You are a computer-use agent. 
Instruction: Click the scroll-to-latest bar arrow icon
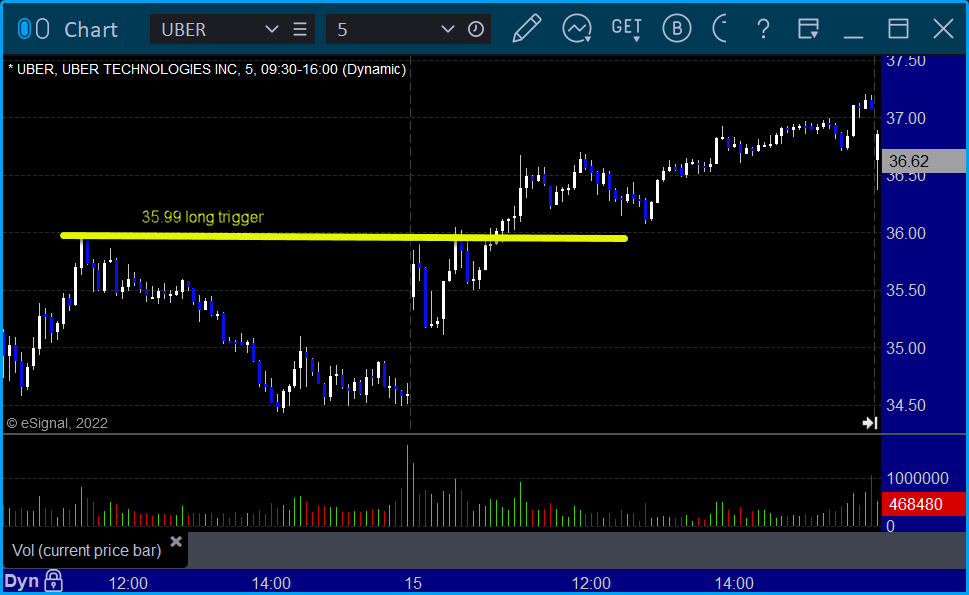pyautogui.click(x=870, y=423)
